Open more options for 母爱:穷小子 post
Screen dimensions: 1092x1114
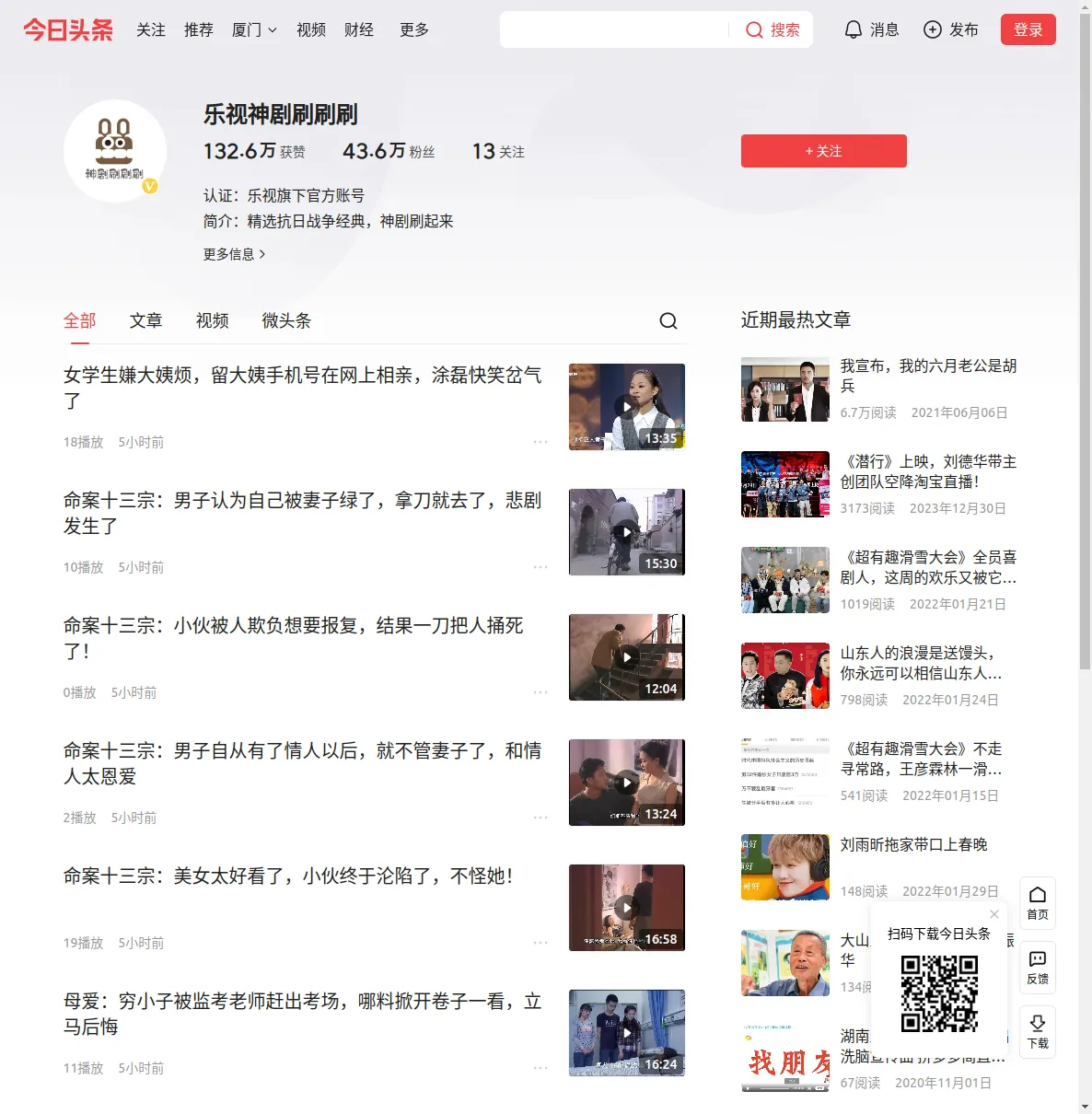(540, 1068)
